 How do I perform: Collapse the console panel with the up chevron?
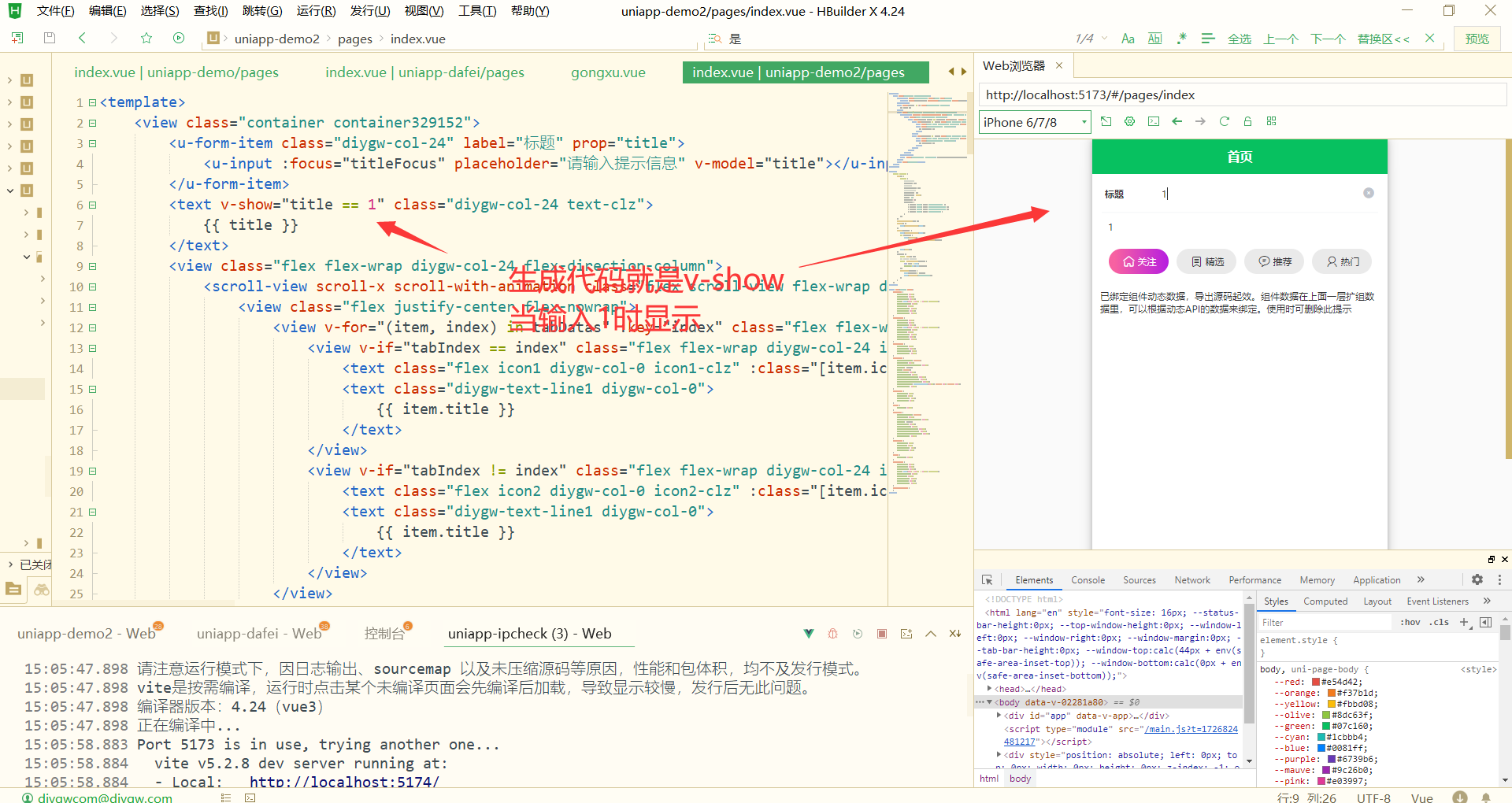pyautogui.click(x=931, y=633)
